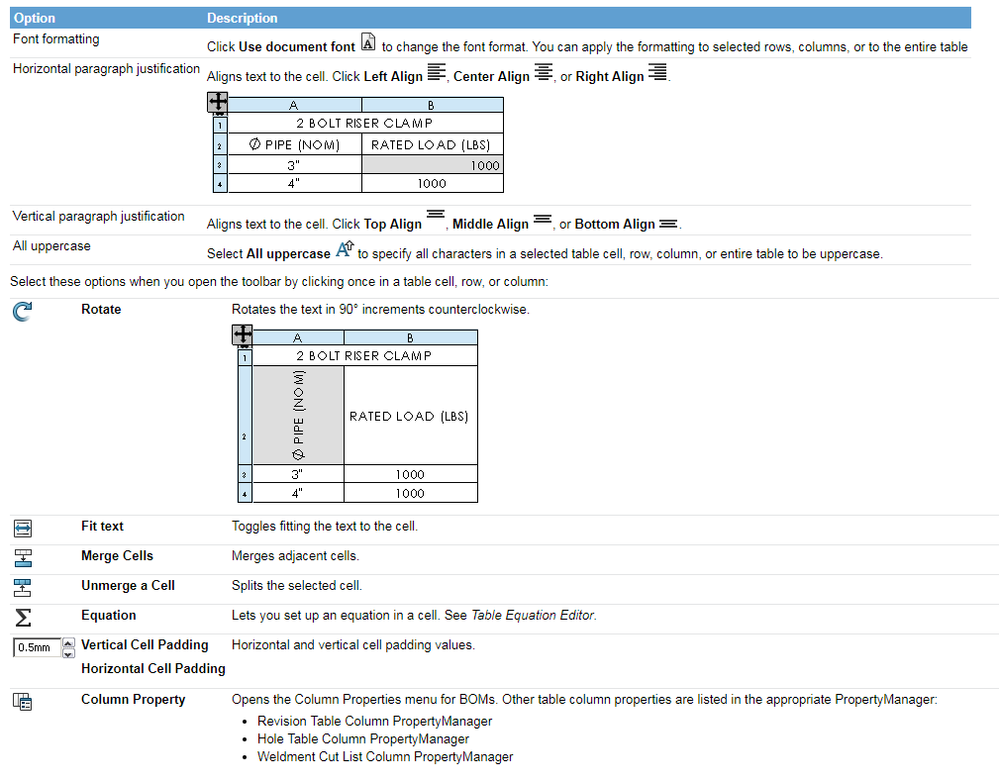Click the Rotate text icon
Screen dimensions: 999x766
(22, 311)
